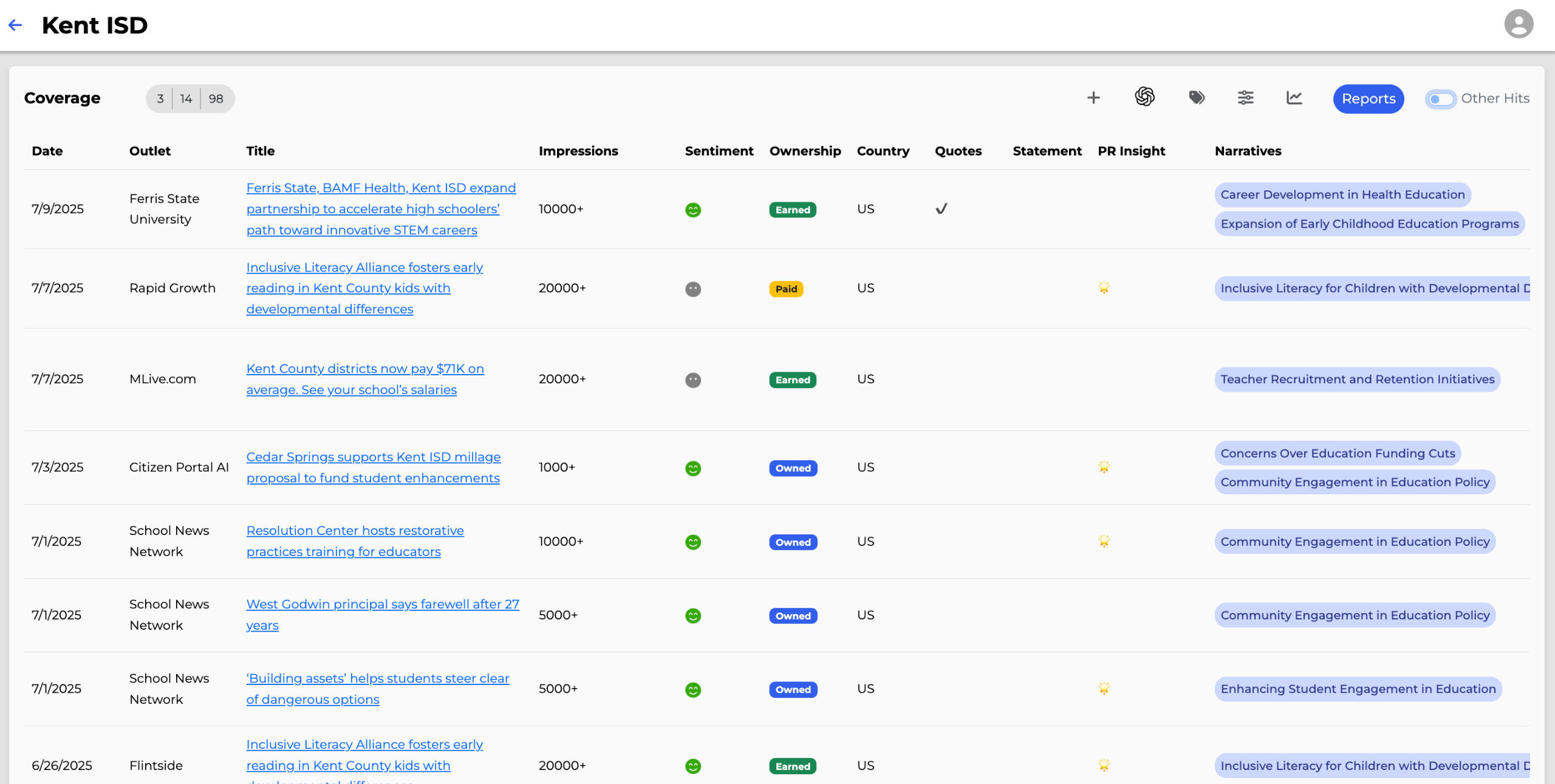Click the Flintside outlet cell
The image size is (1555, 784).
click(156, 765)
